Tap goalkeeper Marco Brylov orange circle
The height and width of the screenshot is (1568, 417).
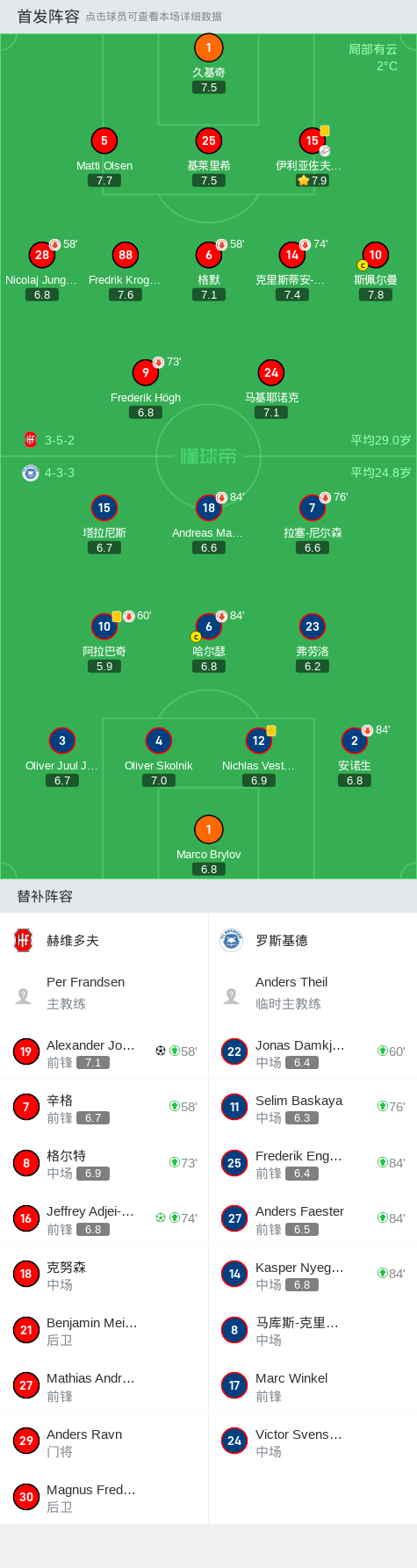point(208,829)
